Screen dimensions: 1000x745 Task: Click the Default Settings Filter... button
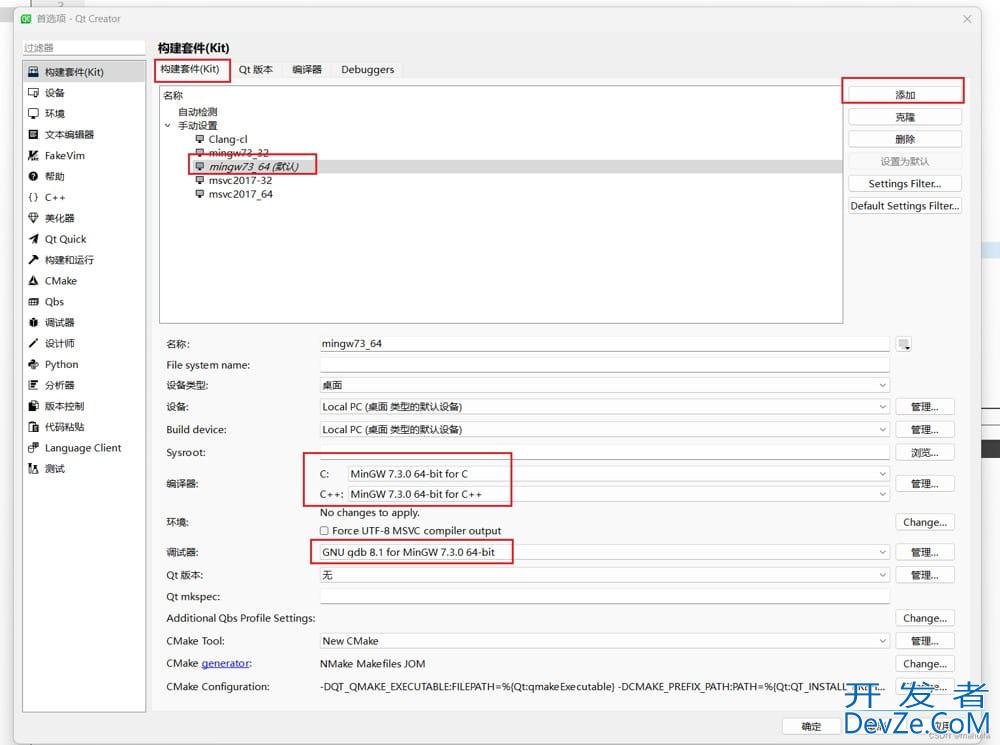pyautogui.click(x=905, y=206)
